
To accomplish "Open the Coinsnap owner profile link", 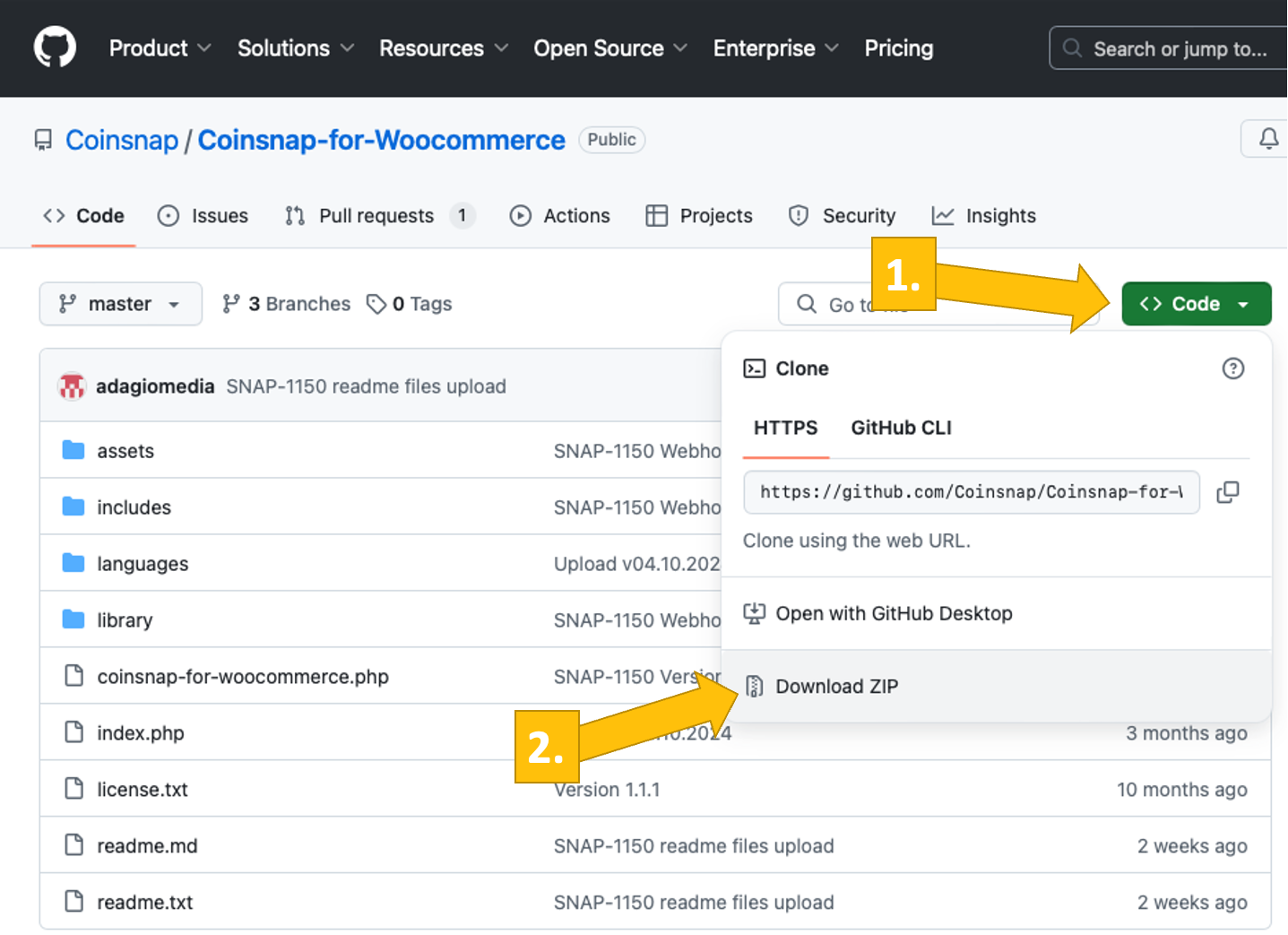I will pyautogui.click(x=122, y=140).
